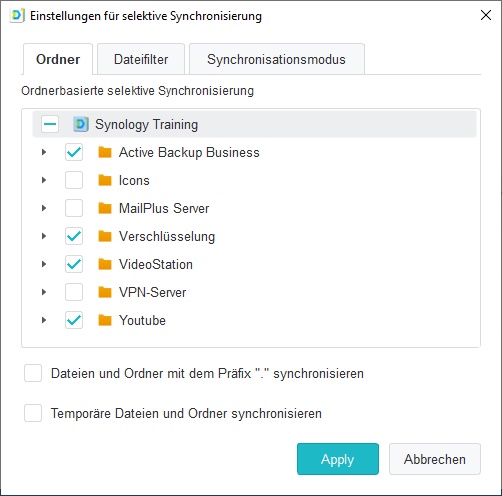Expand the Icons folder arrow

pyautogui.click(x=44, y=180)
